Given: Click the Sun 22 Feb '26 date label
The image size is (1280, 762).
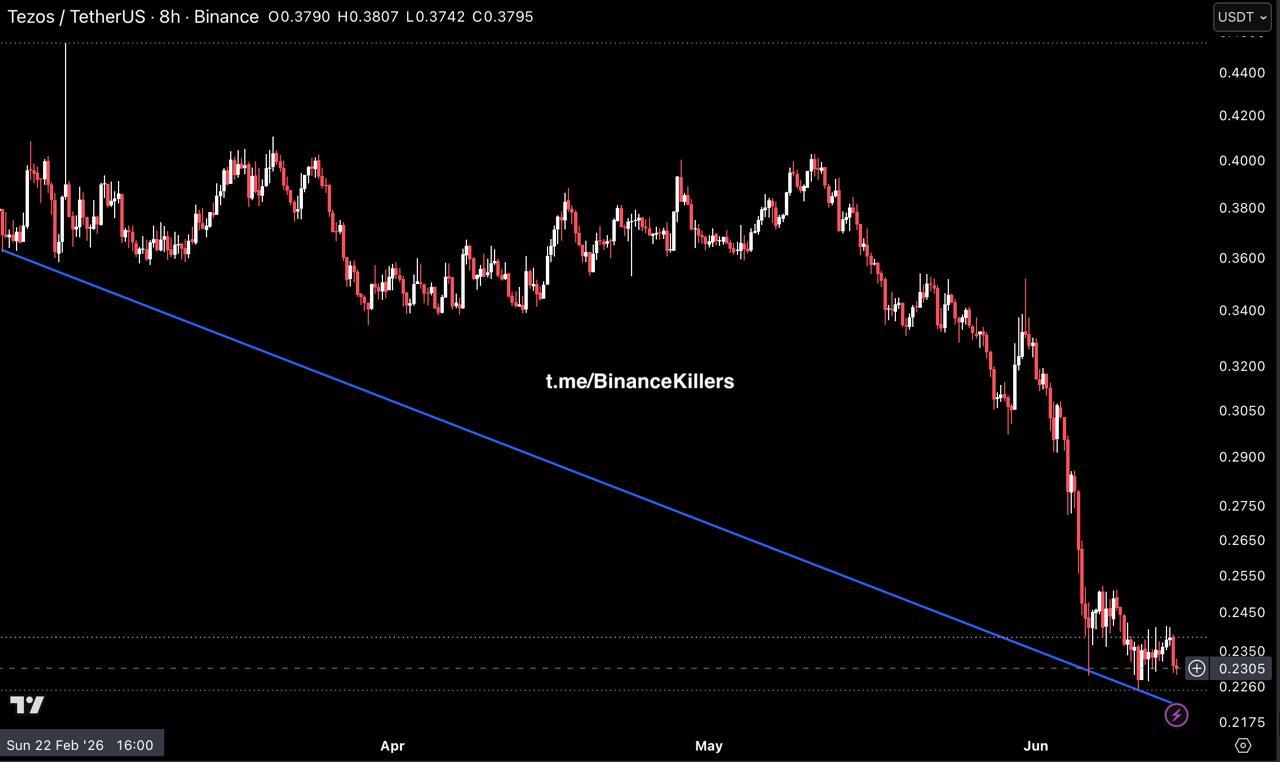Looking at the screenshot, I should click(82, 745).
